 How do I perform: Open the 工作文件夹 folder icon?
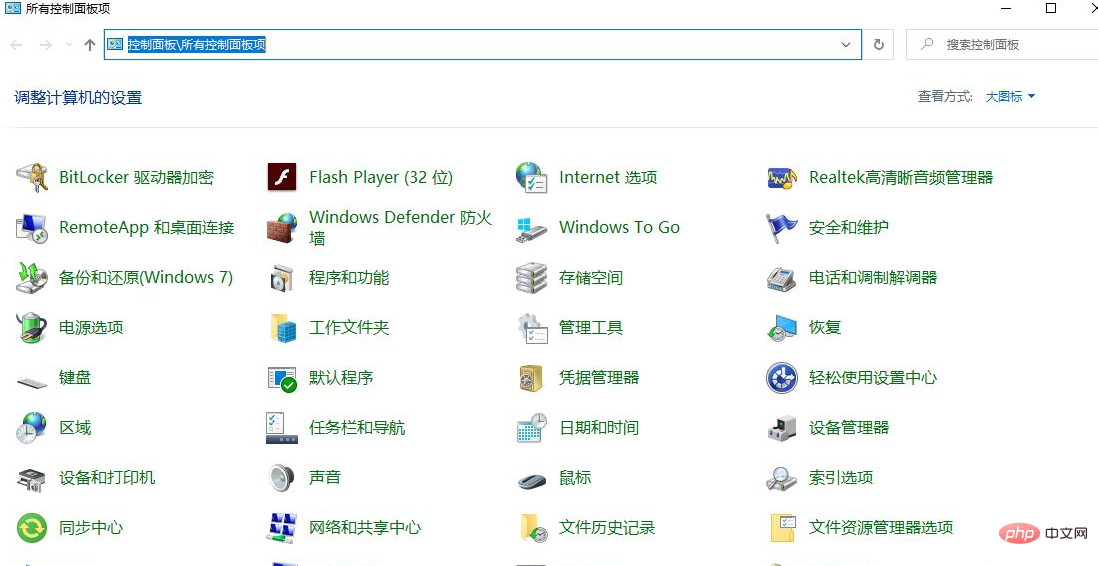coord(283,328)
